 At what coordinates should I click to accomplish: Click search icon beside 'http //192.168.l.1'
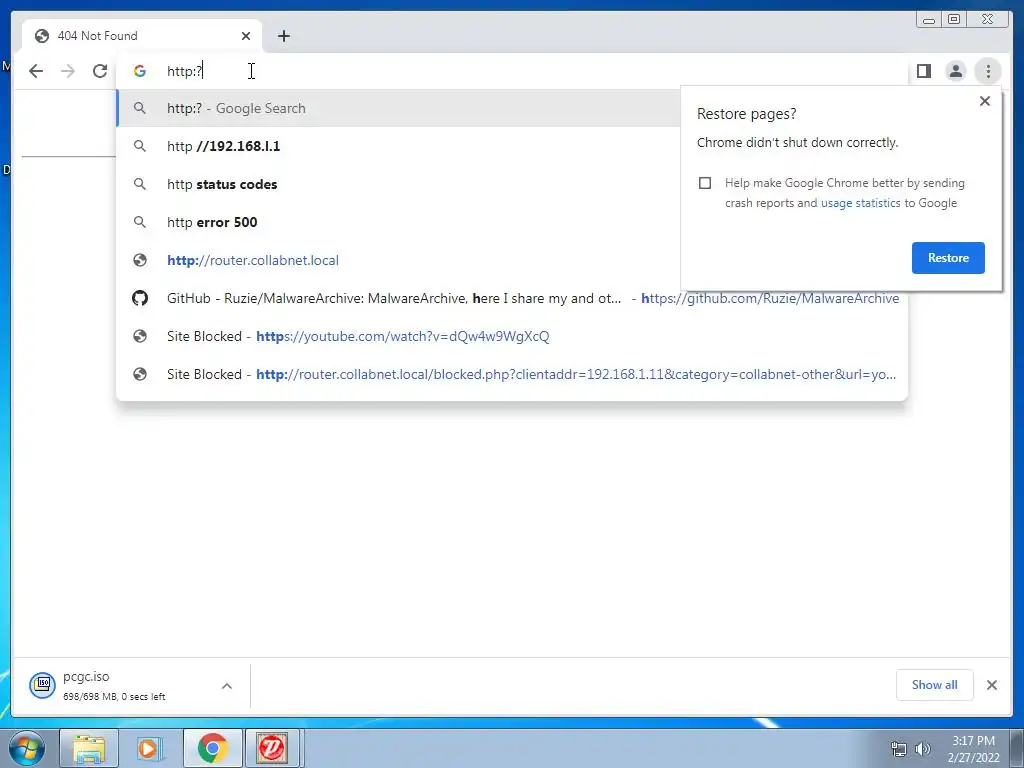click(x=140, y=146)
